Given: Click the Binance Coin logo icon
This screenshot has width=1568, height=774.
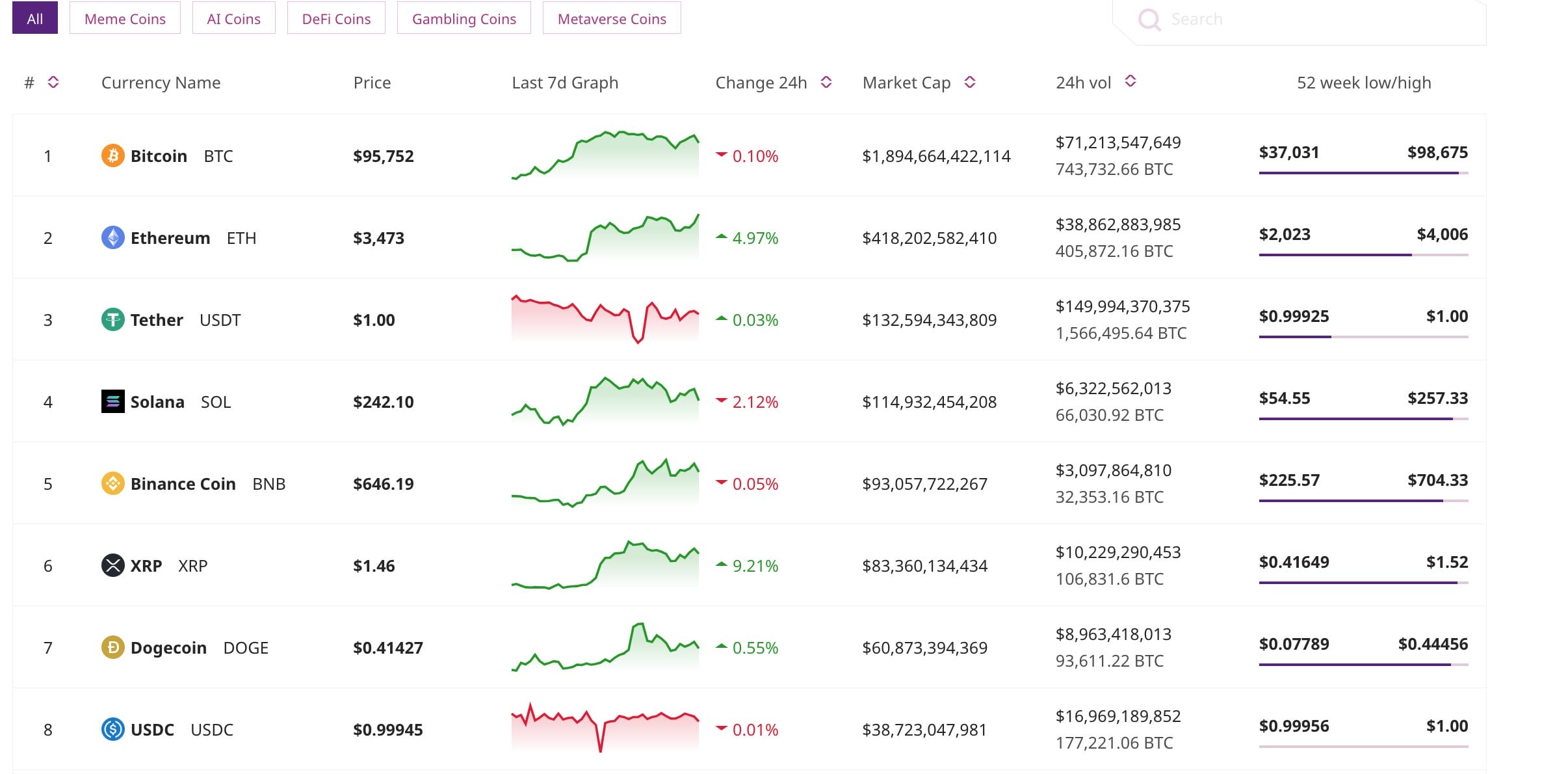Looking at the screenshot, I should [x=112, y=483].
